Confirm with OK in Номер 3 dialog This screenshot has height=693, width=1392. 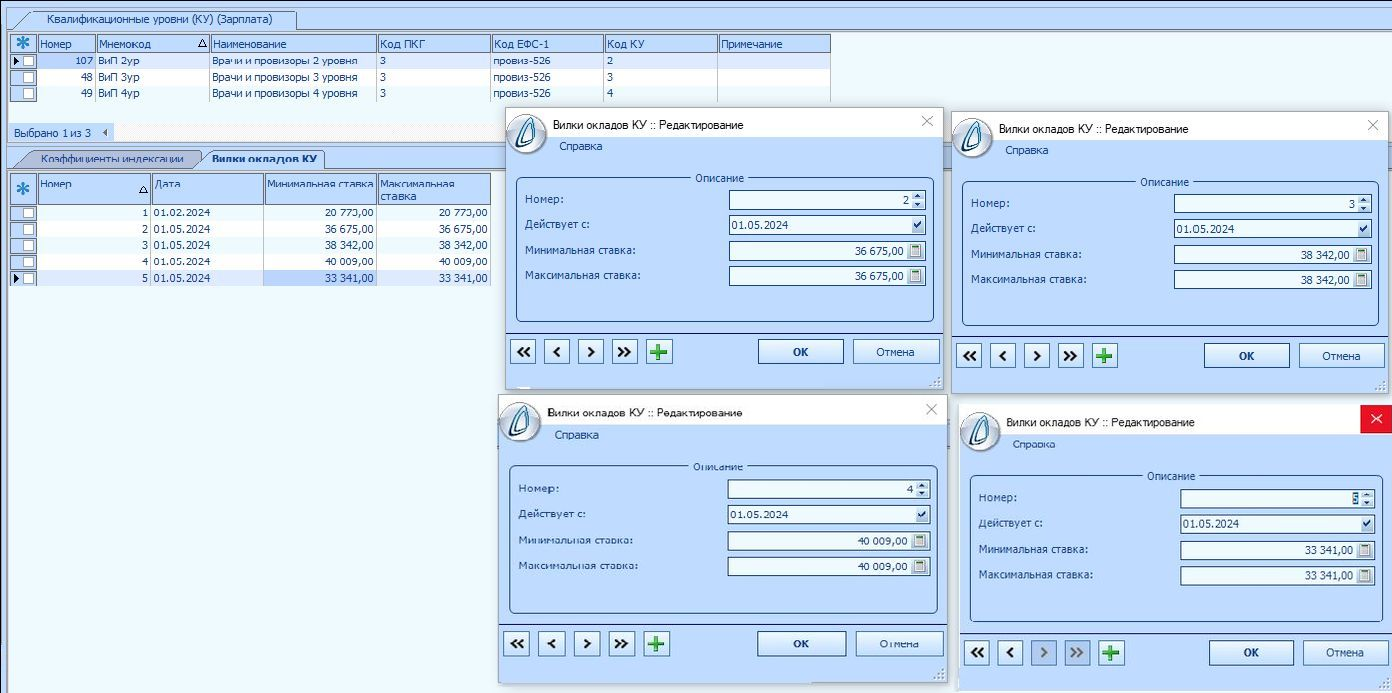click(x=1246, y=356)
